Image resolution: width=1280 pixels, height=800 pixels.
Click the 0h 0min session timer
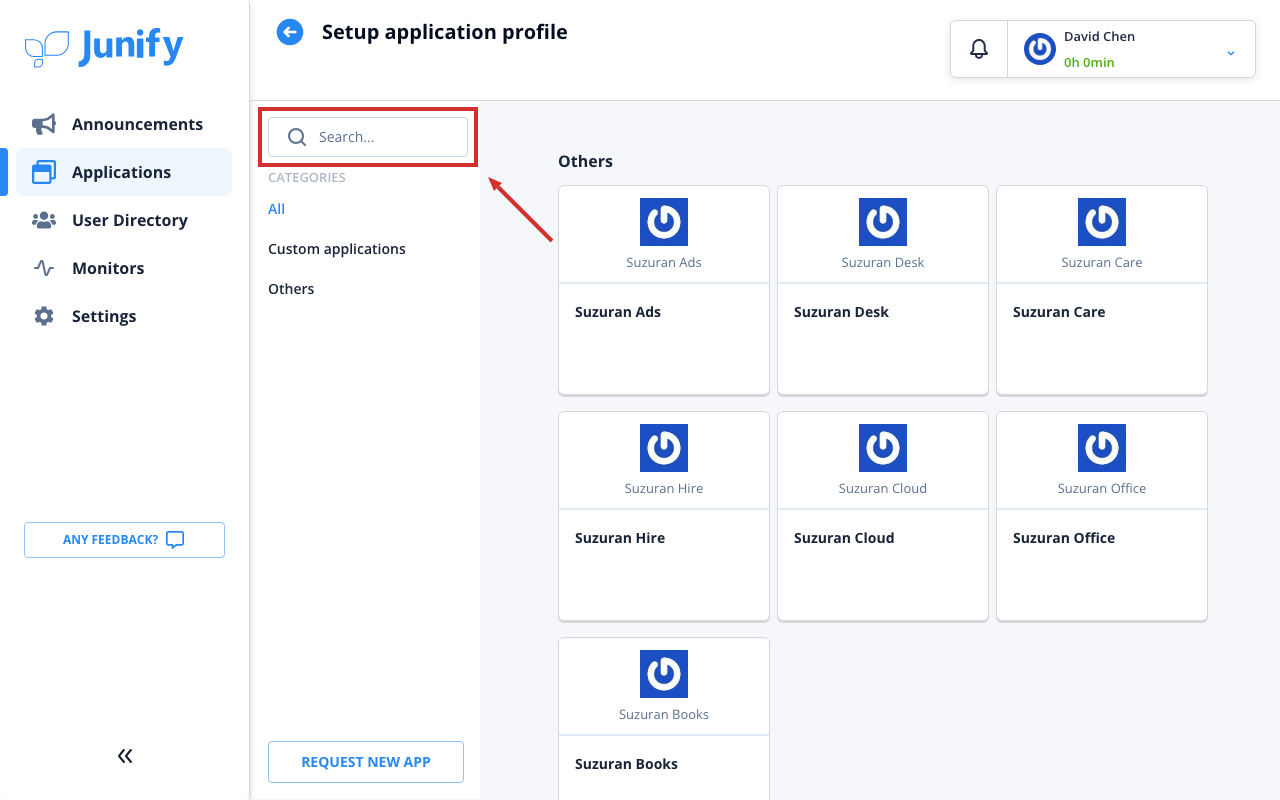tap(1089, 62)
